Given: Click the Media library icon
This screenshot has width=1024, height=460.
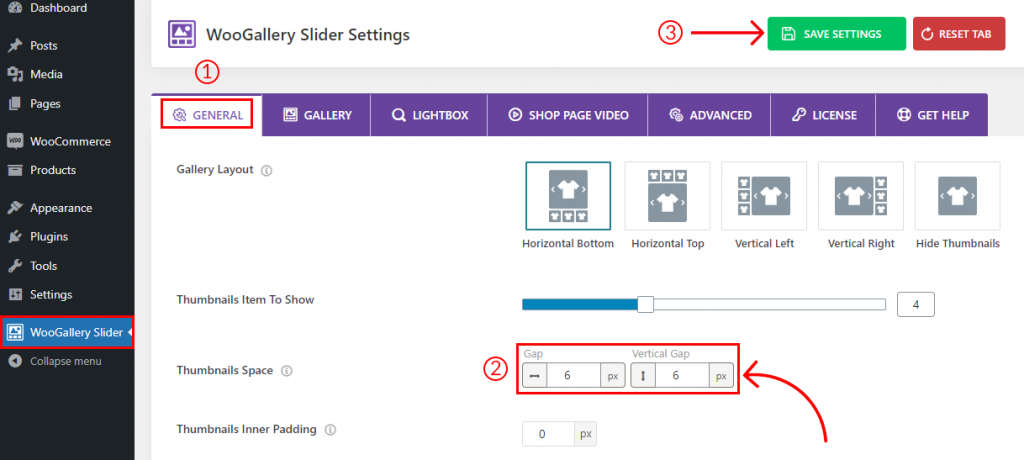Looking at the screenshot, I should (14, 74).
